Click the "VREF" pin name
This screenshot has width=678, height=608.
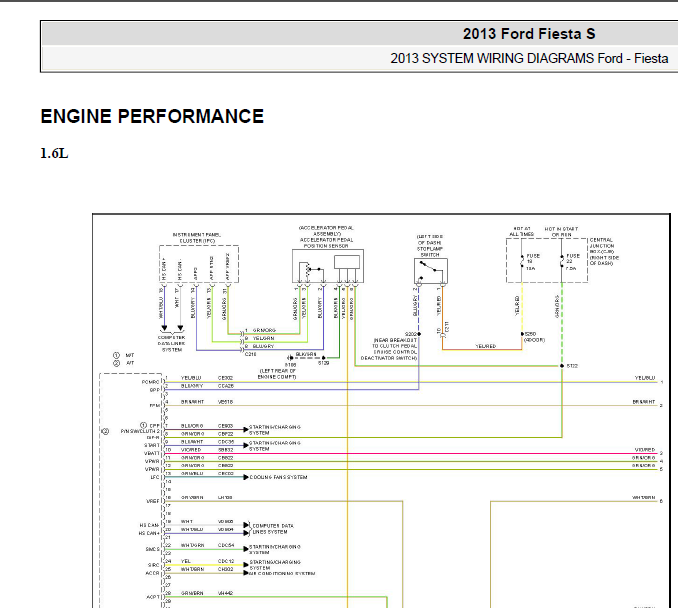pyautogui.click(x=153, y=501)
